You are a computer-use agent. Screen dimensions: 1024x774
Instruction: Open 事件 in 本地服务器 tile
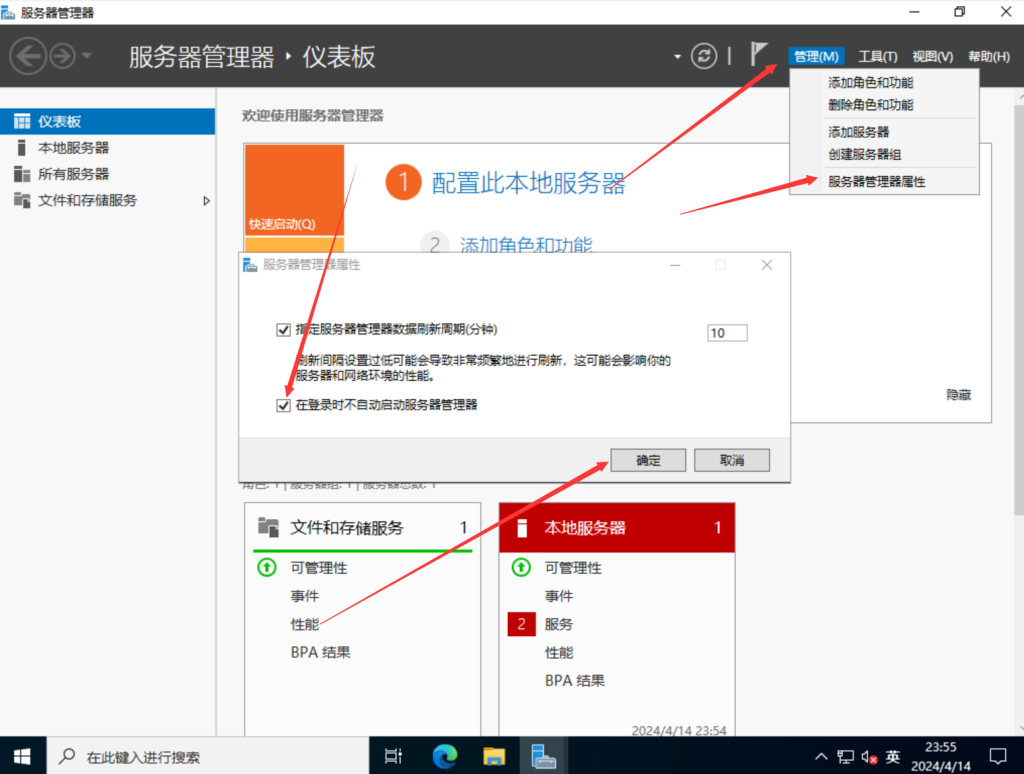(559, 596)
